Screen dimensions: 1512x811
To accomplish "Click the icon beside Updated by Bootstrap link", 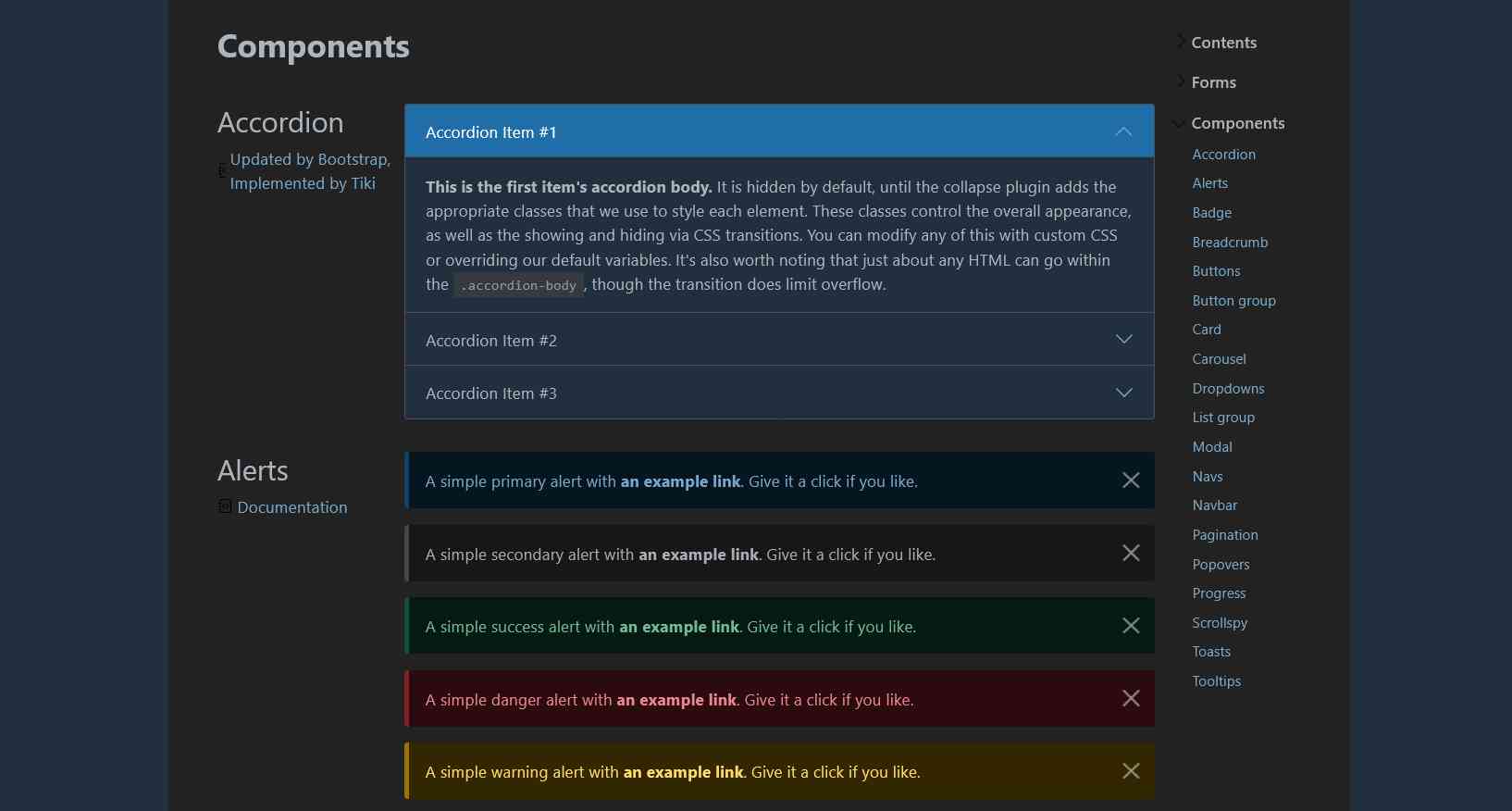I will (222, 171).
